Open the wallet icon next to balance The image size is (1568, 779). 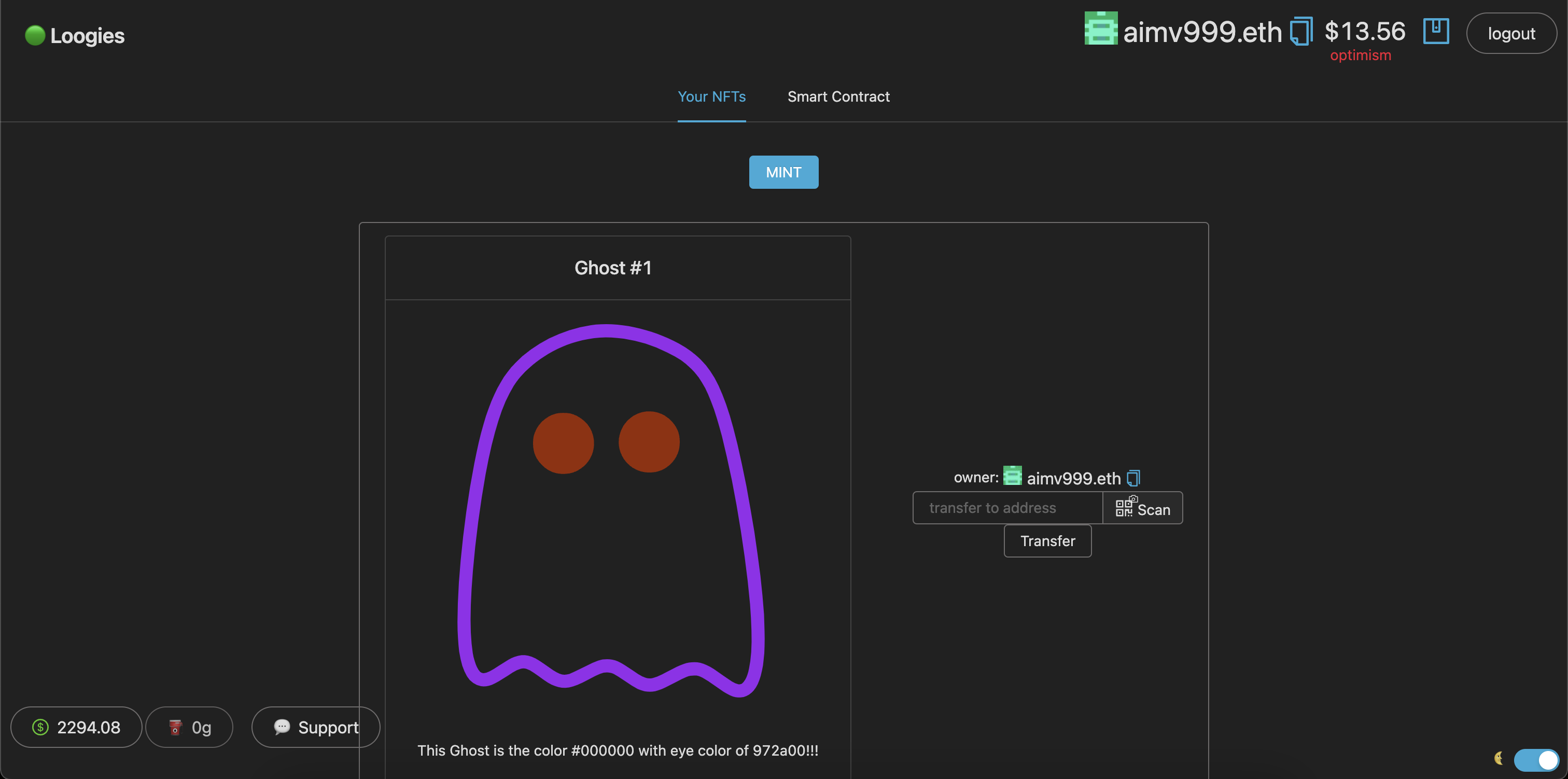1435,31
